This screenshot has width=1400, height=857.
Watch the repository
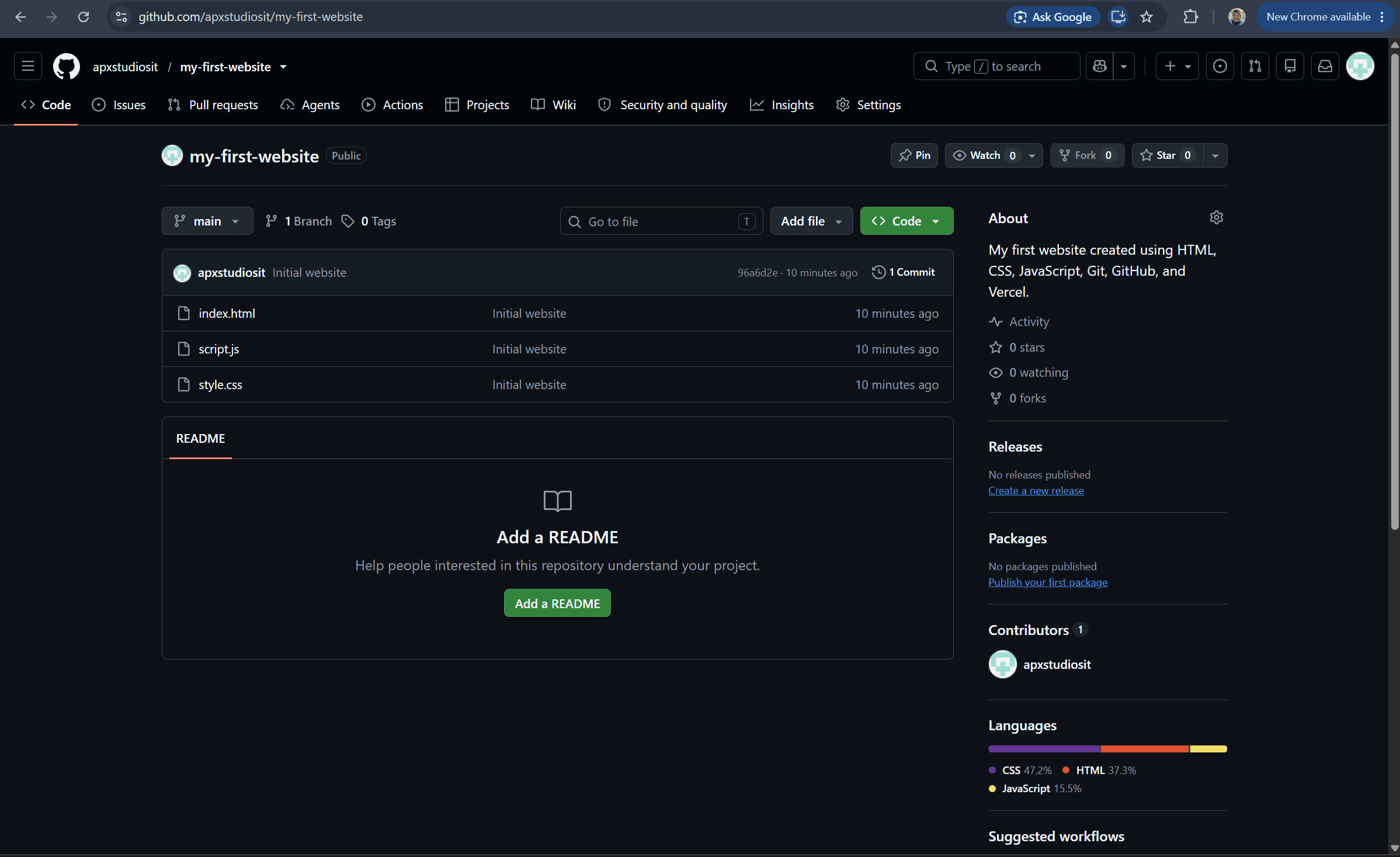tap(984, 155)
